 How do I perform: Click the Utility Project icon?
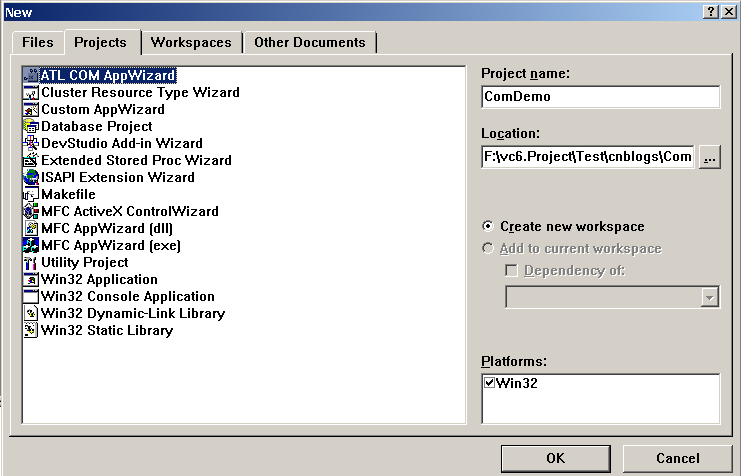pos(31,262)
